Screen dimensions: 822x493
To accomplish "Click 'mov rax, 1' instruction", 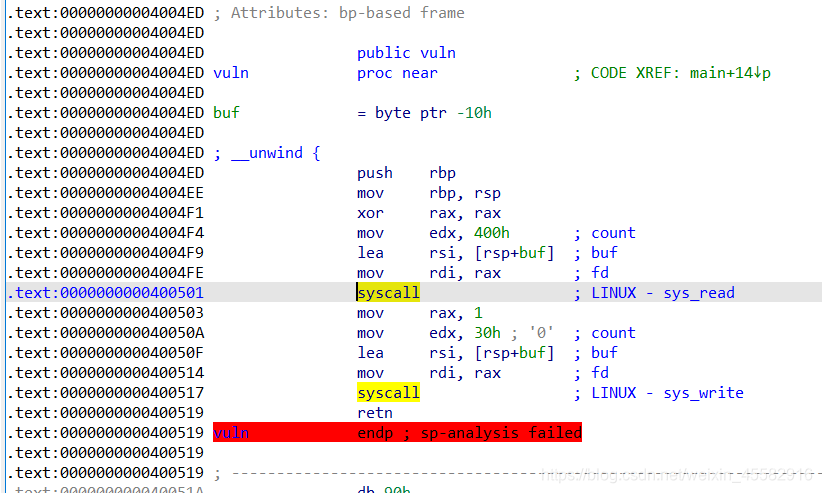I will pyautogui.click(x=419, y=313).
